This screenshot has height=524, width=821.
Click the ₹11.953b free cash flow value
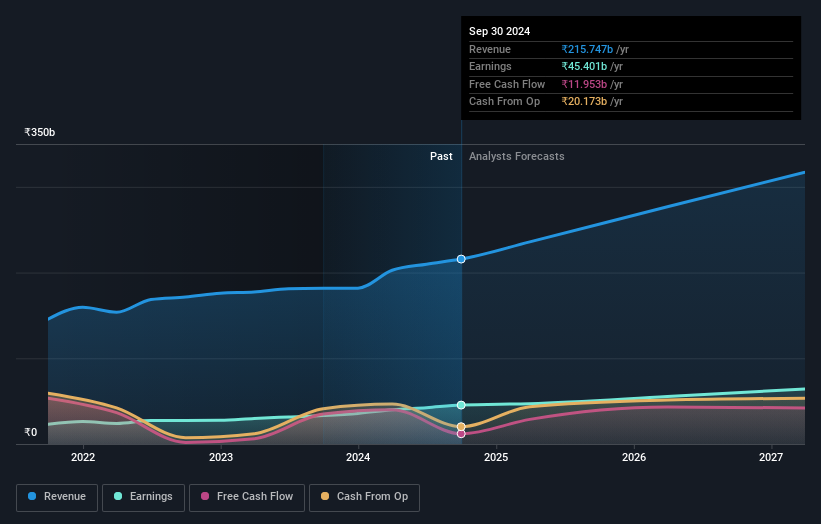coord(584,84)
